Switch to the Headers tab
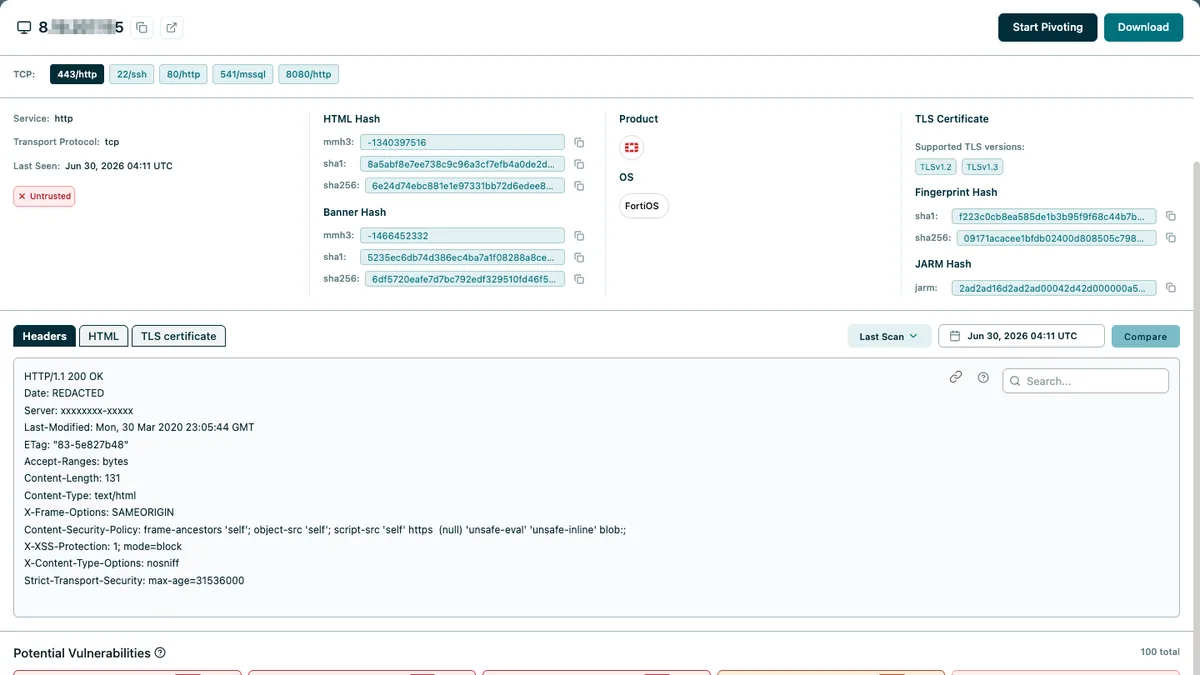1200x675 pixels. point(44,336)
